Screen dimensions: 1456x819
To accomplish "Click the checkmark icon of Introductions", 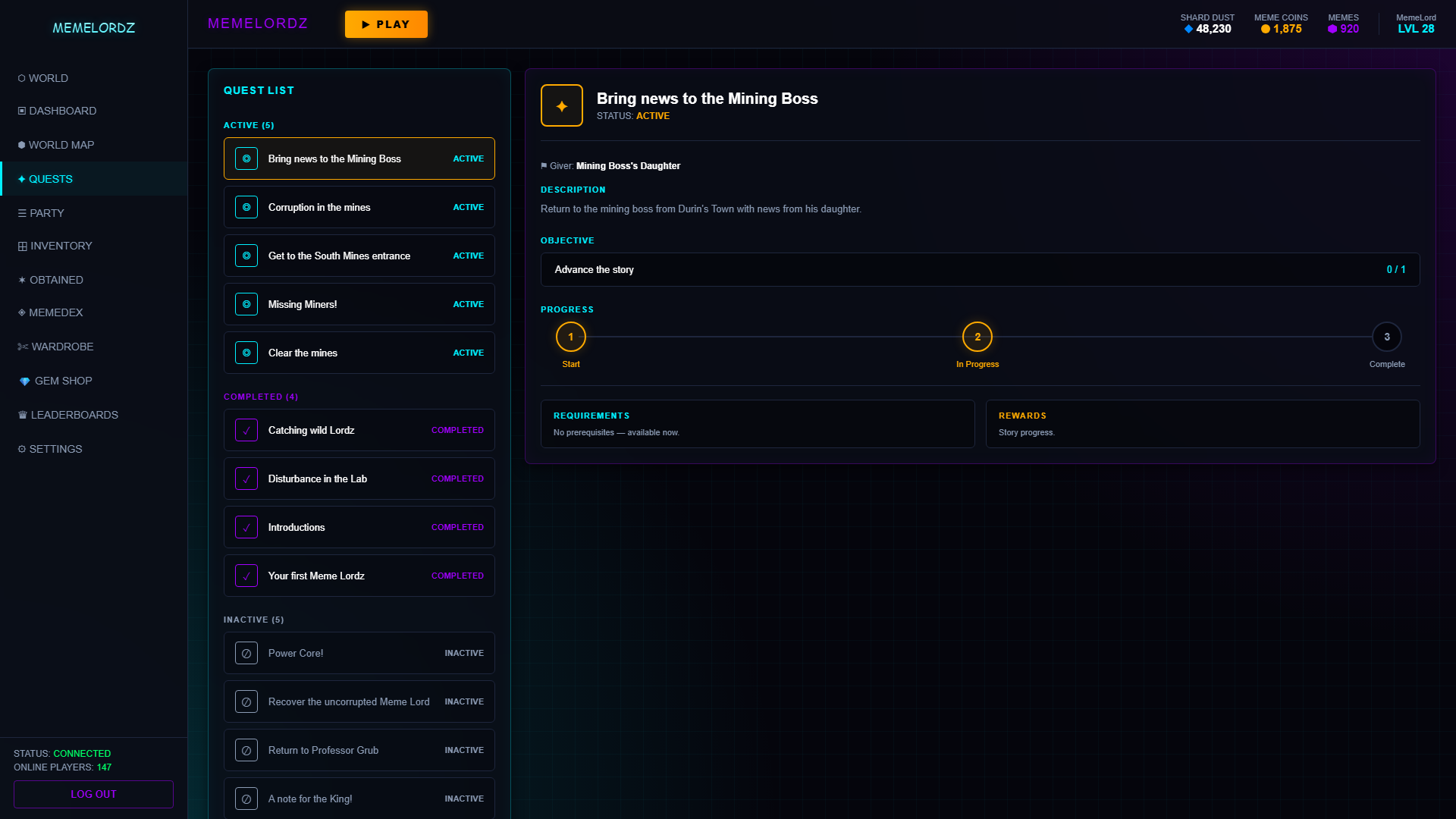I will (x=246, y=527).
